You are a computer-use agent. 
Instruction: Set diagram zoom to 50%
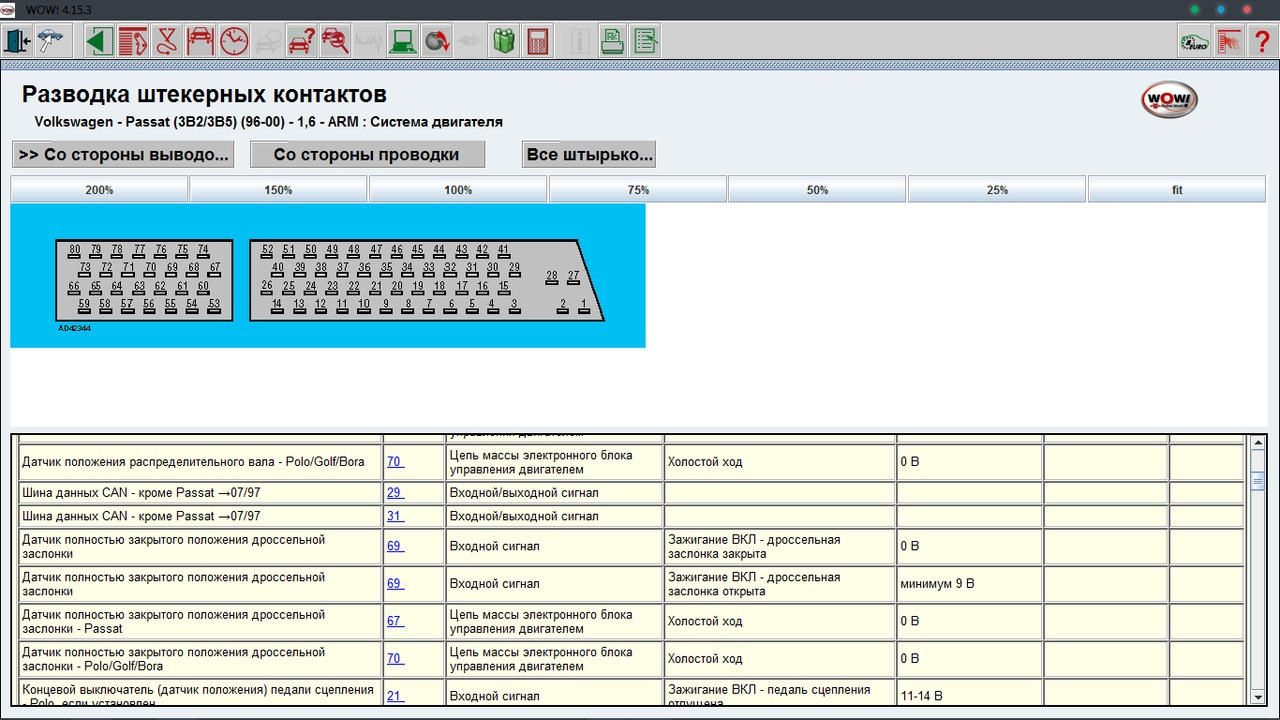tap(817, 190)
